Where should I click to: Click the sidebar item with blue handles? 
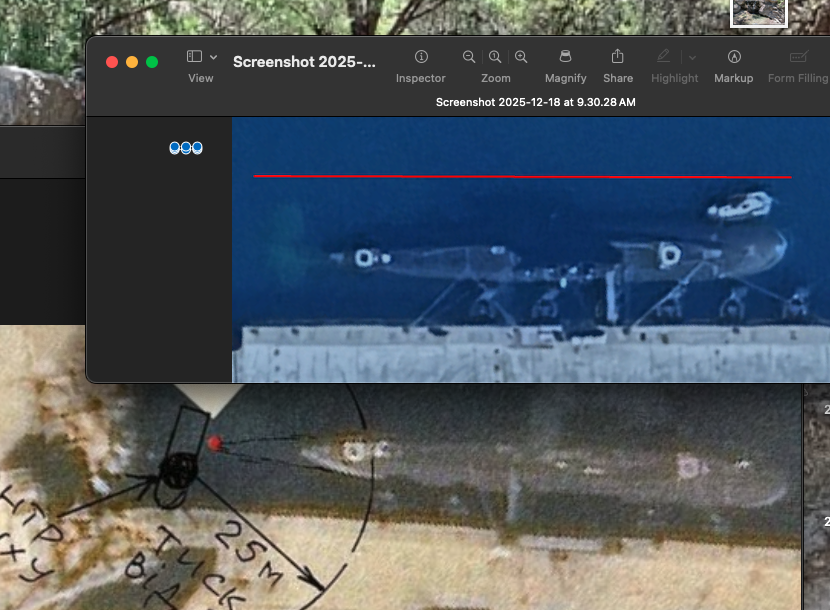[x=186, y=148]
